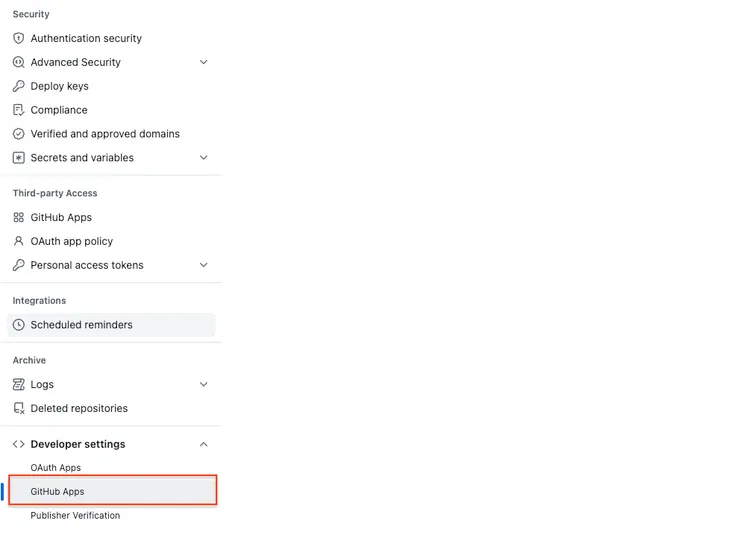Click the Verified domains checkmark icon
The width and height of the screenshot is (740, 548).
(18, 134)
